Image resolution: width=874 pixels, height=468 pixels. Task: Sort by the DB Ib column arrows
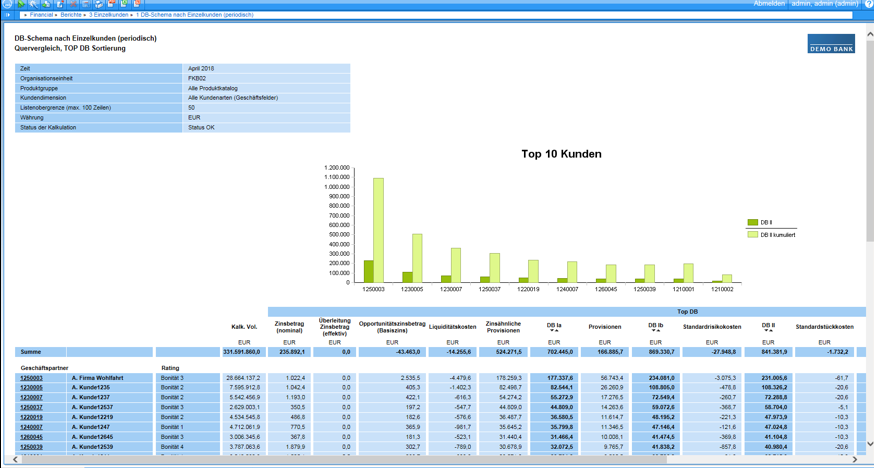pyautogui.click(x=655, y=331)
